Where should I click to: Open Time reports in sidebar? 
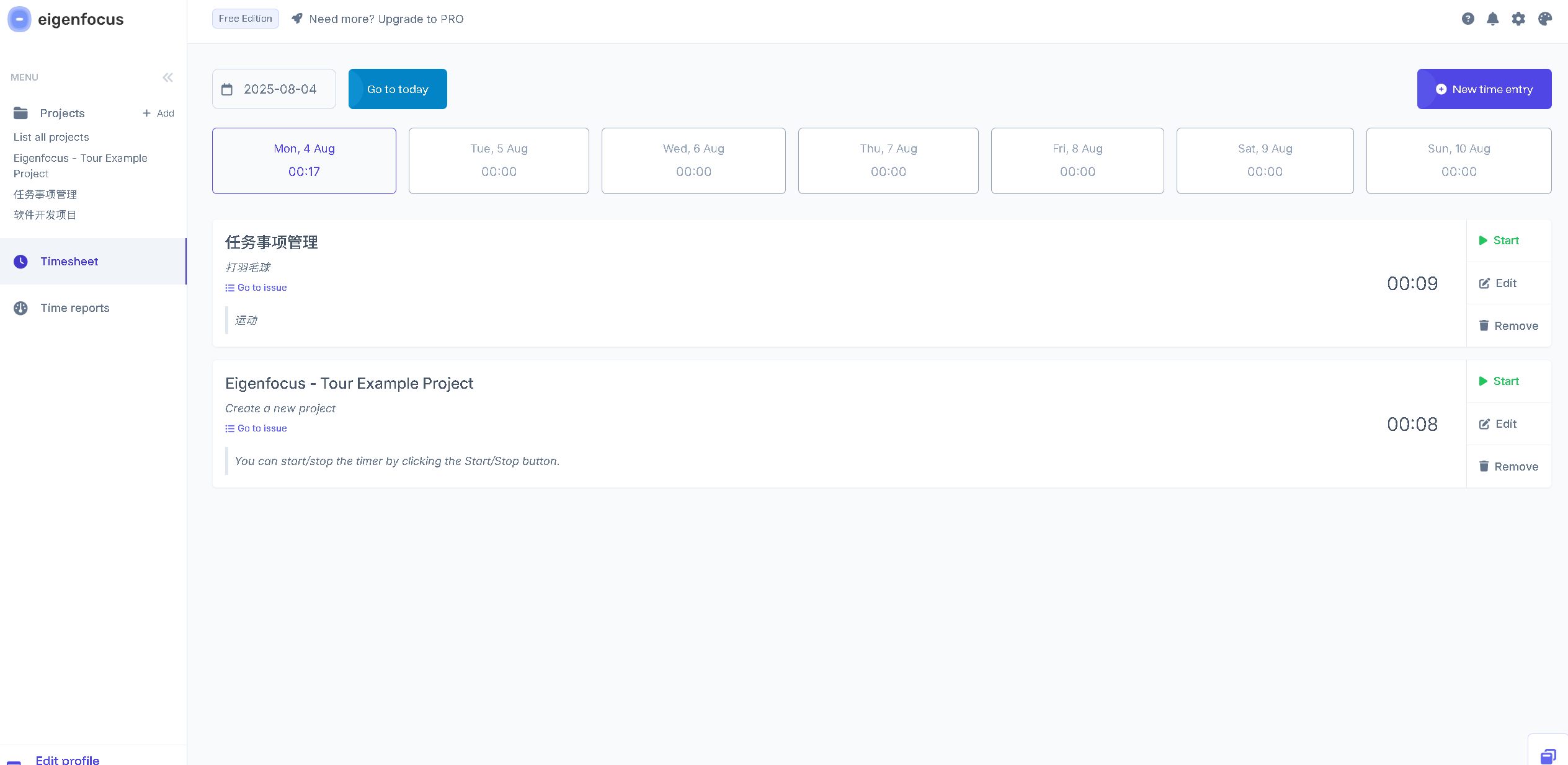pos(74,308)
